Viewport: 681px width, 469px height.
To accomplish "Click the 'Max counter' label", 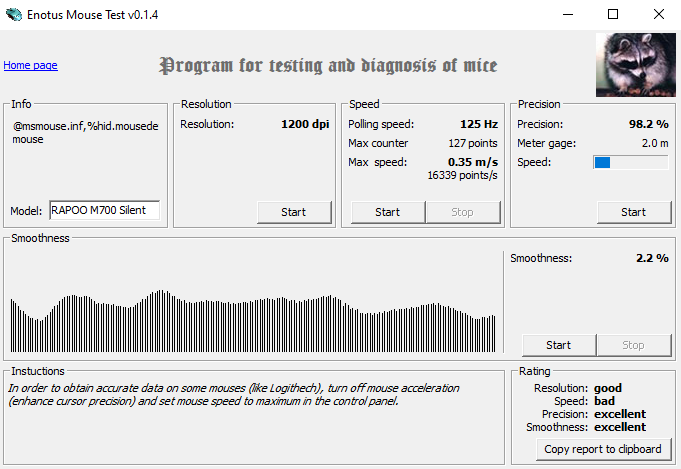I will pyautogui.click(x=378, y=143).
